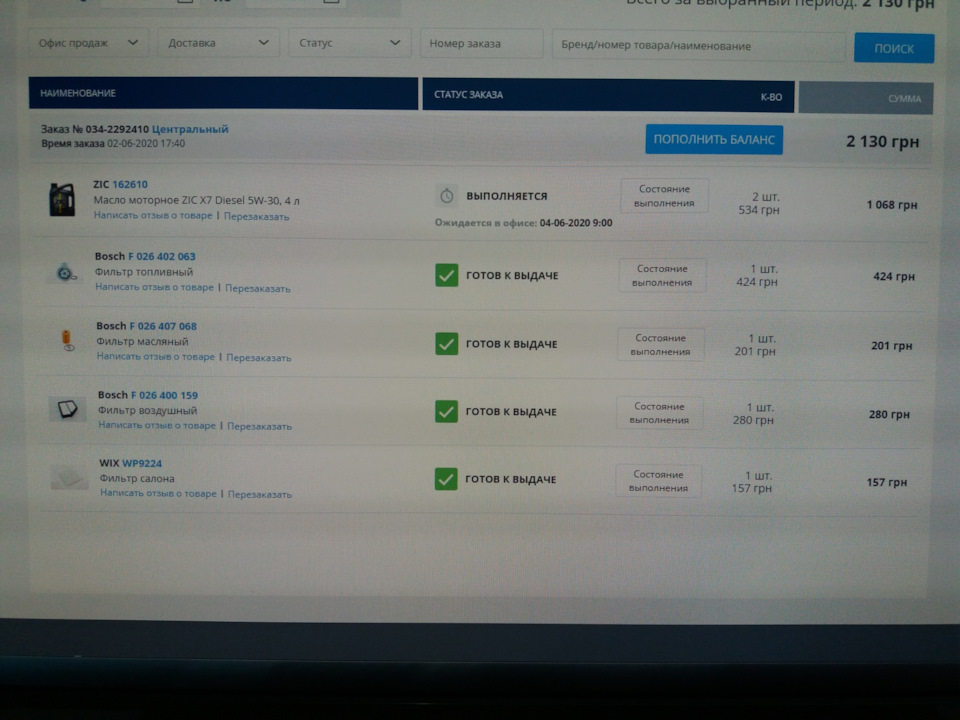Click the СУММА column header
The width and height of the screenshot is (960, 720).
pyautogui.click(x=866, y=98)
